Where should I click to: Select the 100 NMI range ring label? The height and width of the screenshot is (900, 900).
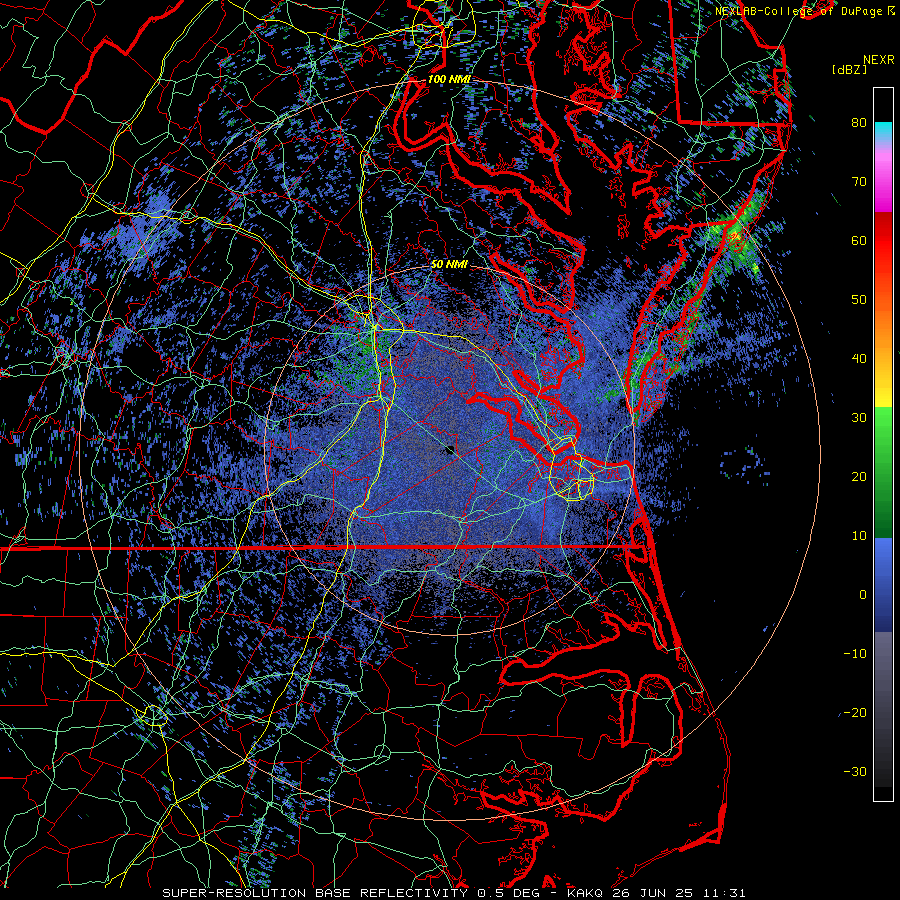click(x=449, y=79)
